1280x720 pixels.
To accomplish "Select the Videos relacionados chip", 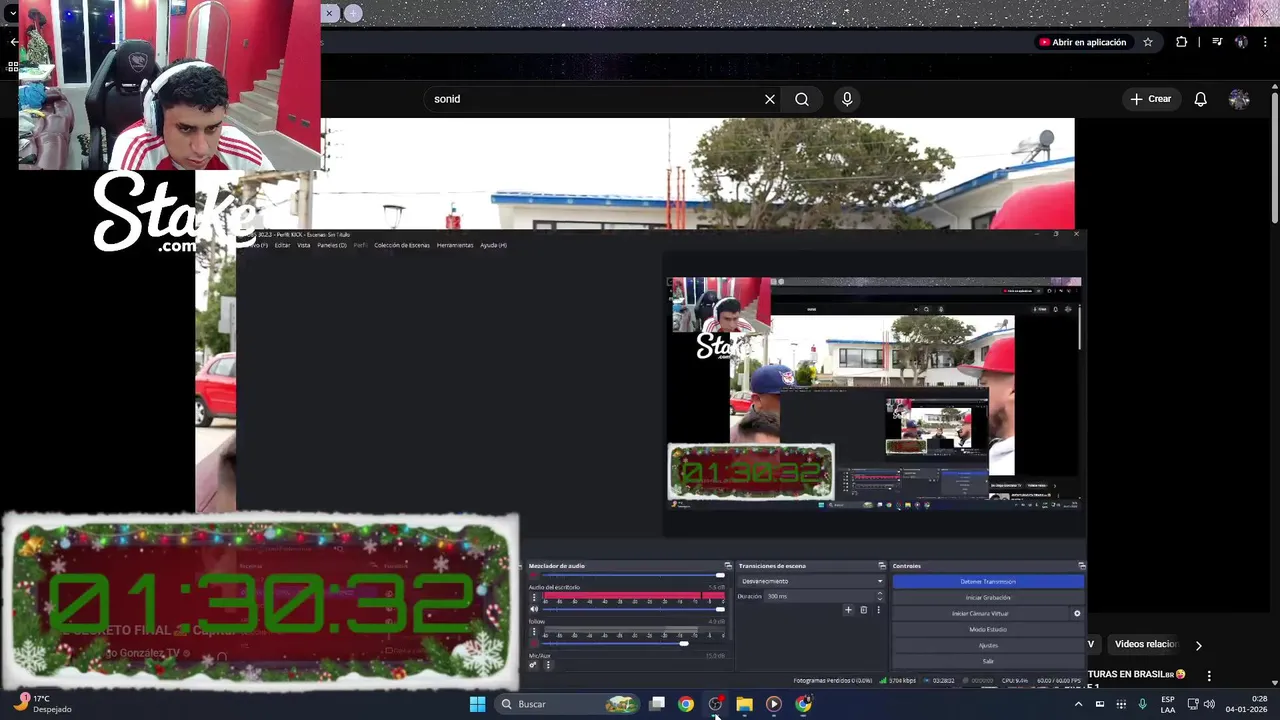I will (1146, 645).
